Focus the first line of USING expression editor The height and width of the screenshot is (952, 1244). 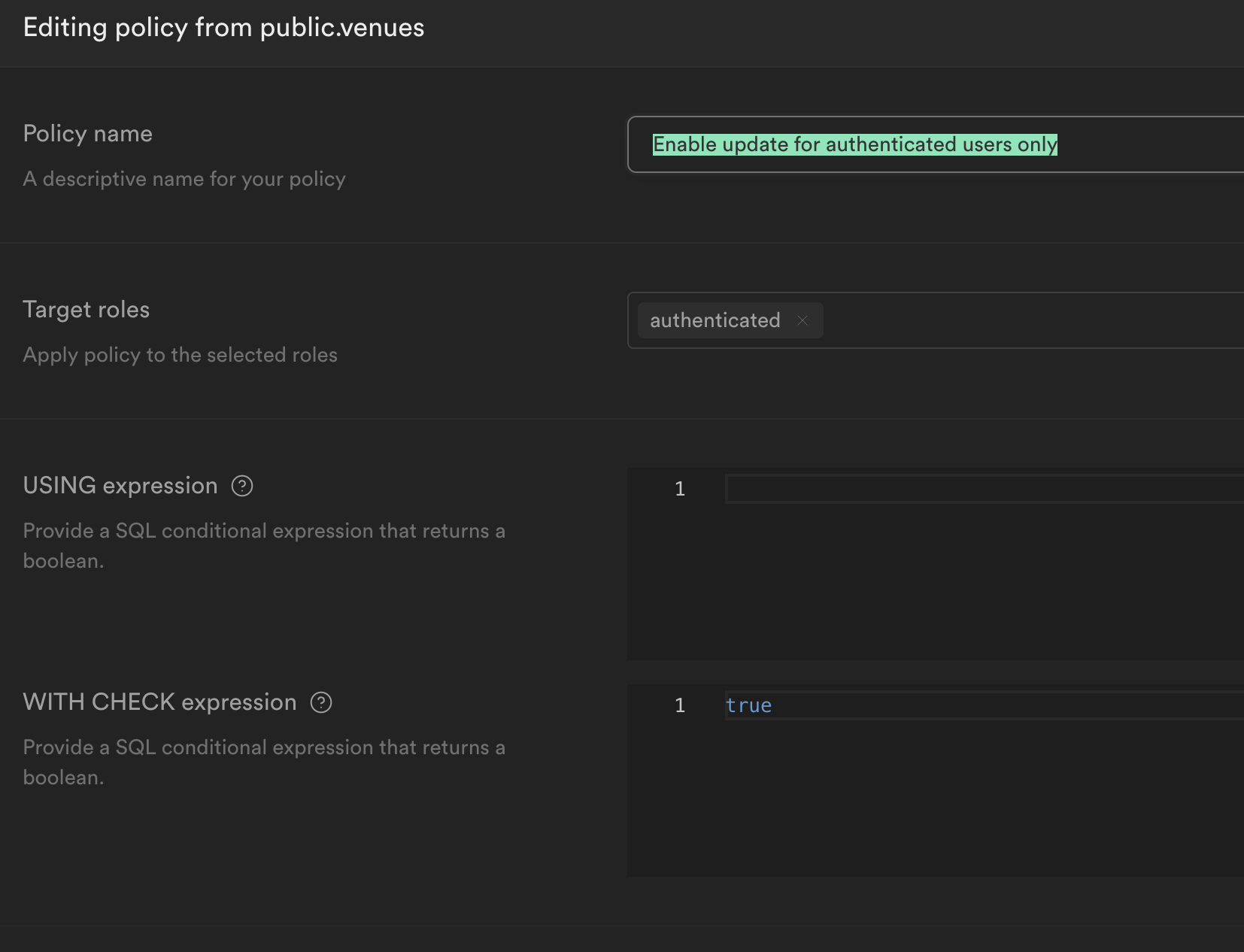click(978, 489)
